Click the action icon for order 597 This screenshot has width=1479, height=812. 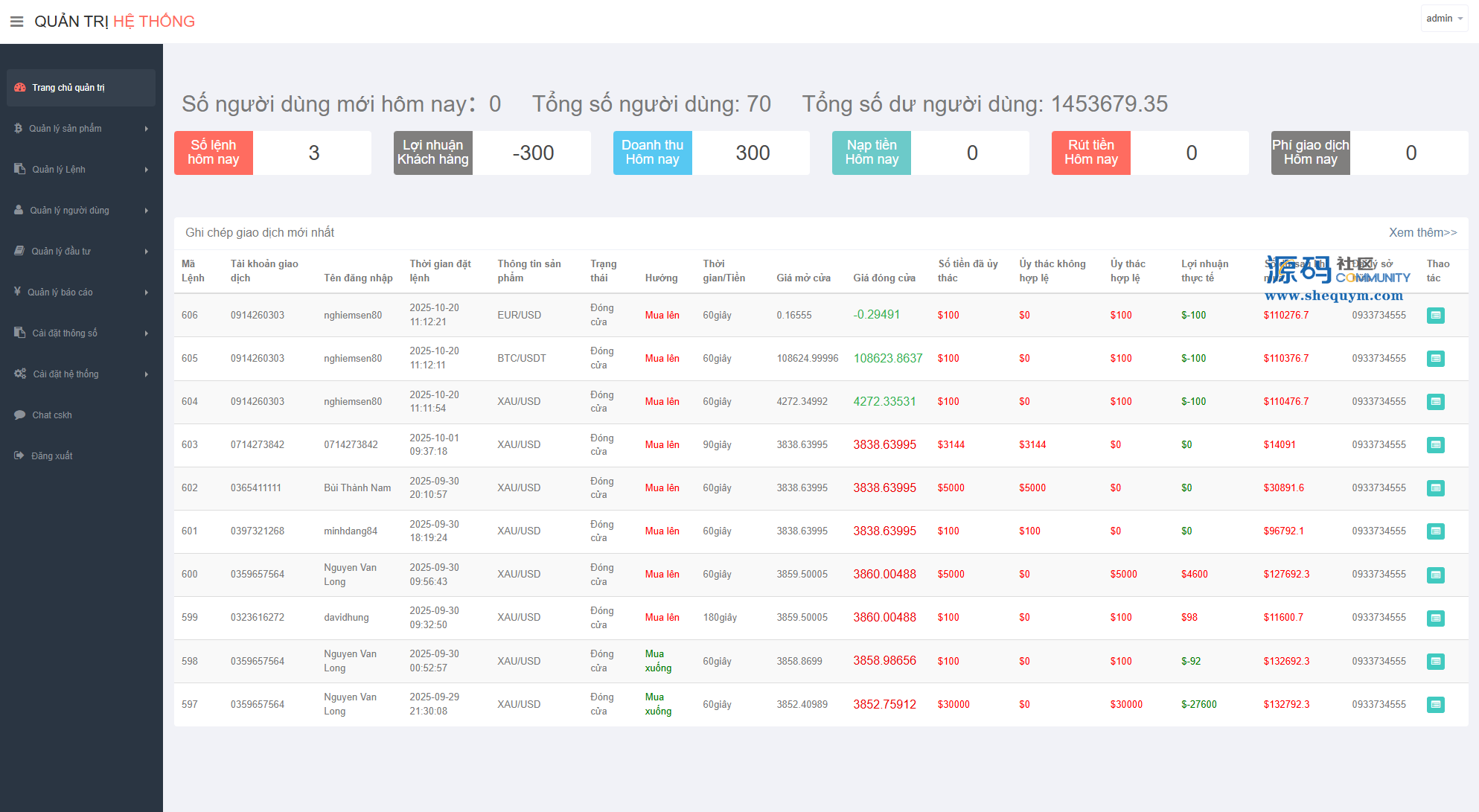1435,704
